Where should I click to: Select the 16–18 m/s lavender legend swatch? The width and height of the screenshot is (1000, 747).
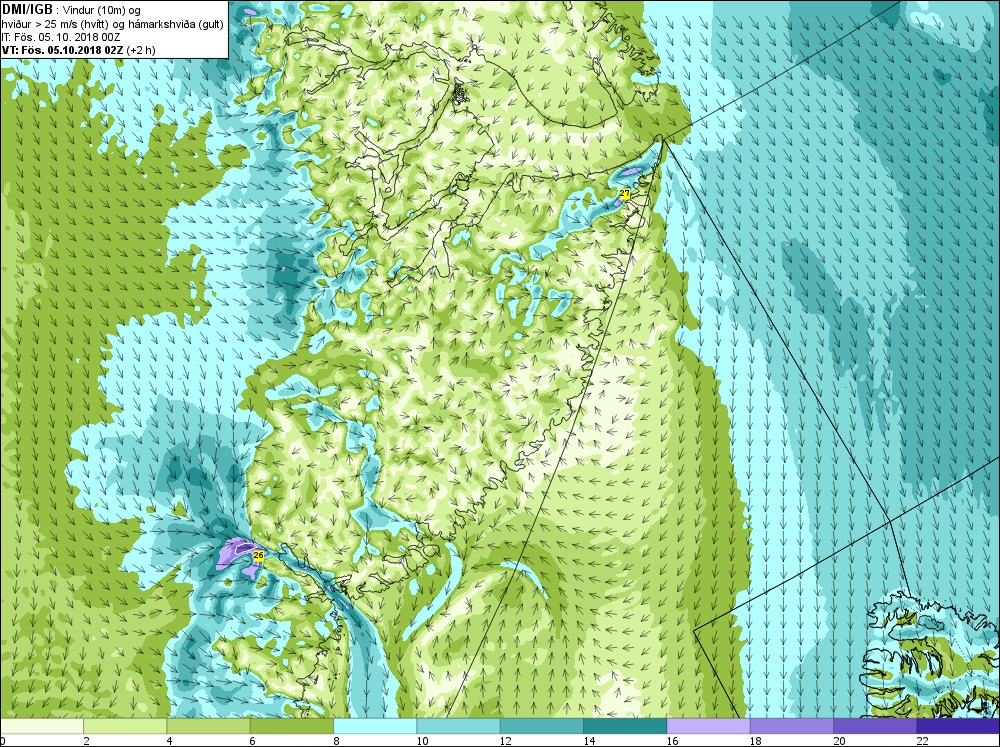(x=708, y=726)
